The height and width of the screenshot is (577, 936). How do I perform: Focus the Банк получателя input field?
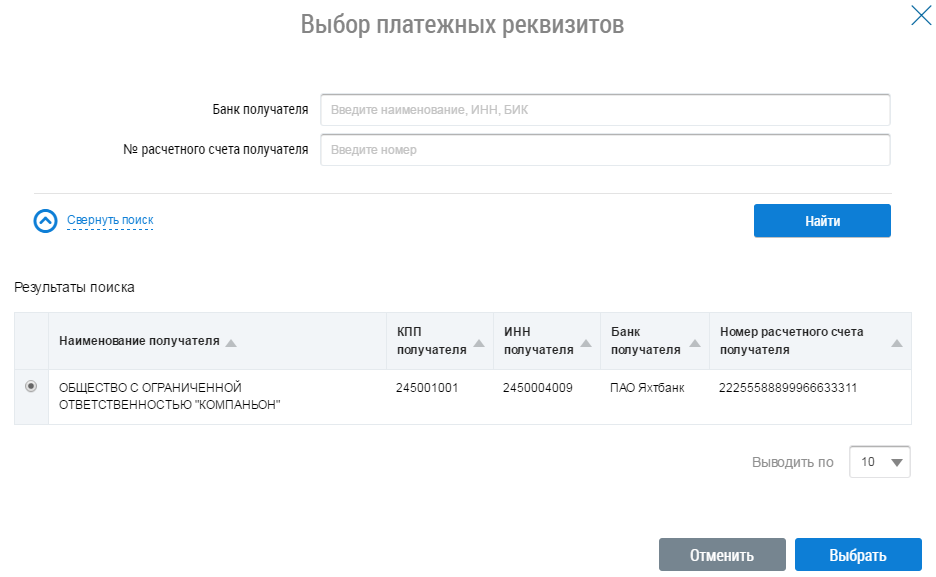pos(604,110)
